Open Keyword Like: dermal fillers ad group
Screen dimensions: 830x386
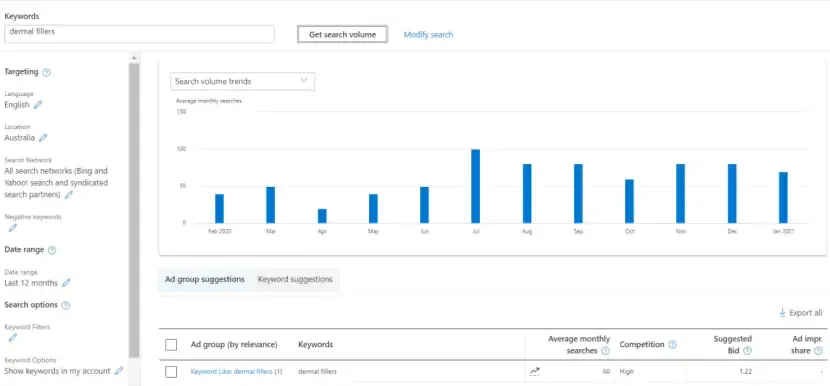(x=231, y=372)
